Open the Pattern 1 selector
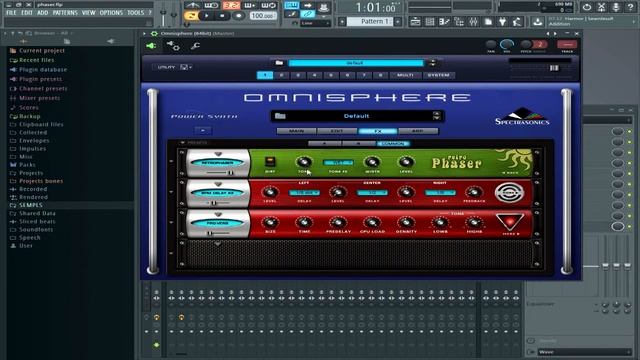This screenshot has width=640, height=360. point(369,21)
